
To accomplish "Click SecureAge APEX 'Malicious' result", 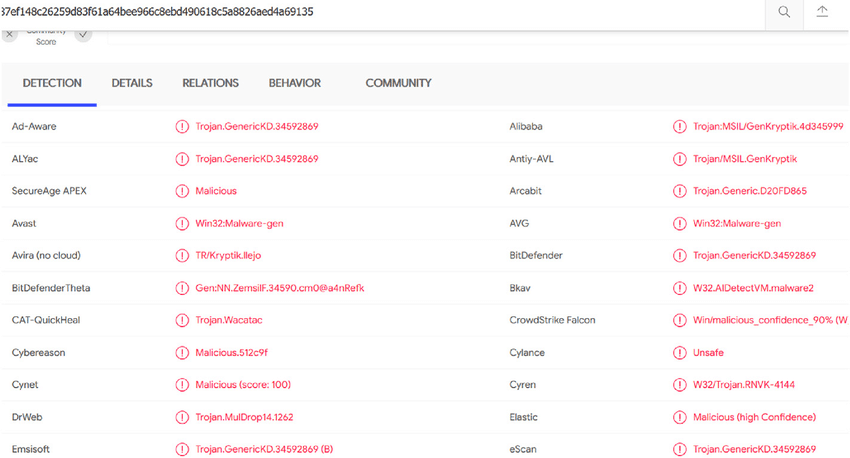I will 216,191.
